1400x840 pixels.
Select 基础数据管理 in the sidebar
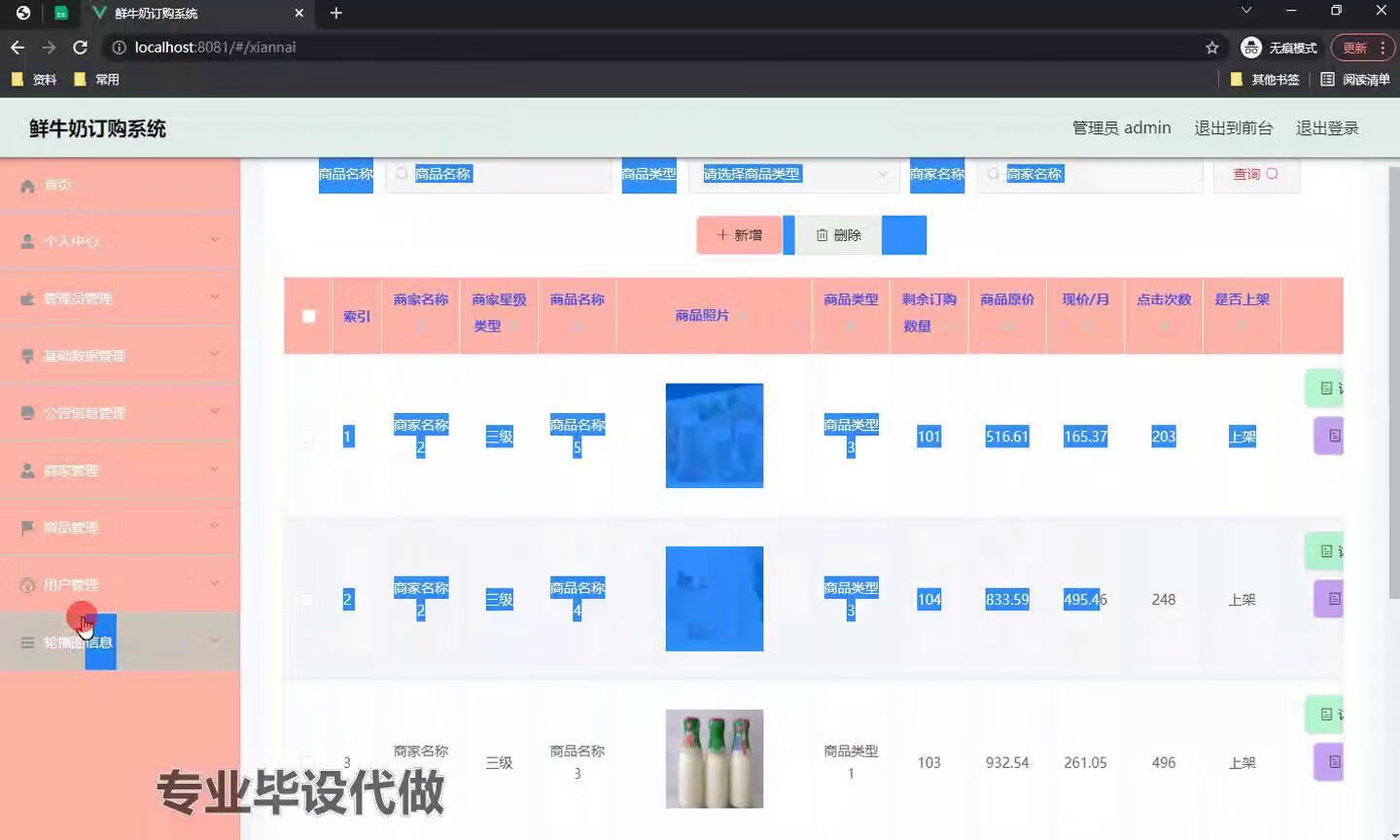[x=120, y=356]
